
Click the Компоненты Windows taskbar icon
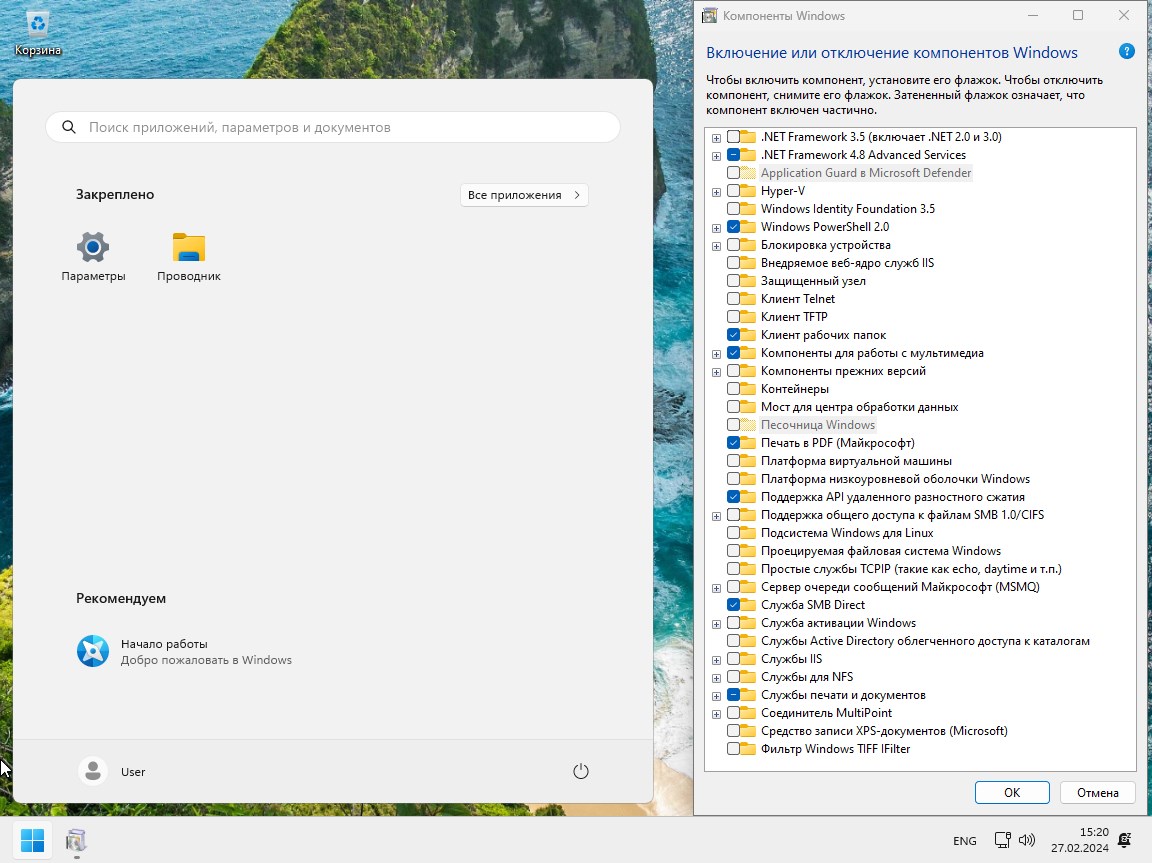[x=76, y=839]
